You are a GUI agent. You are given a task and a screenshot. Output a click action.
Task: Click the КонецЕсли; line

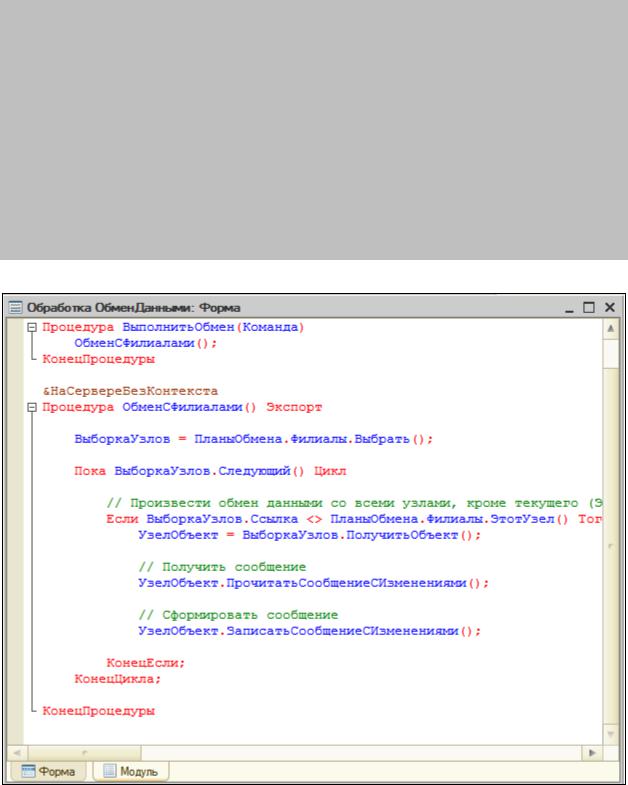[146, 663]
